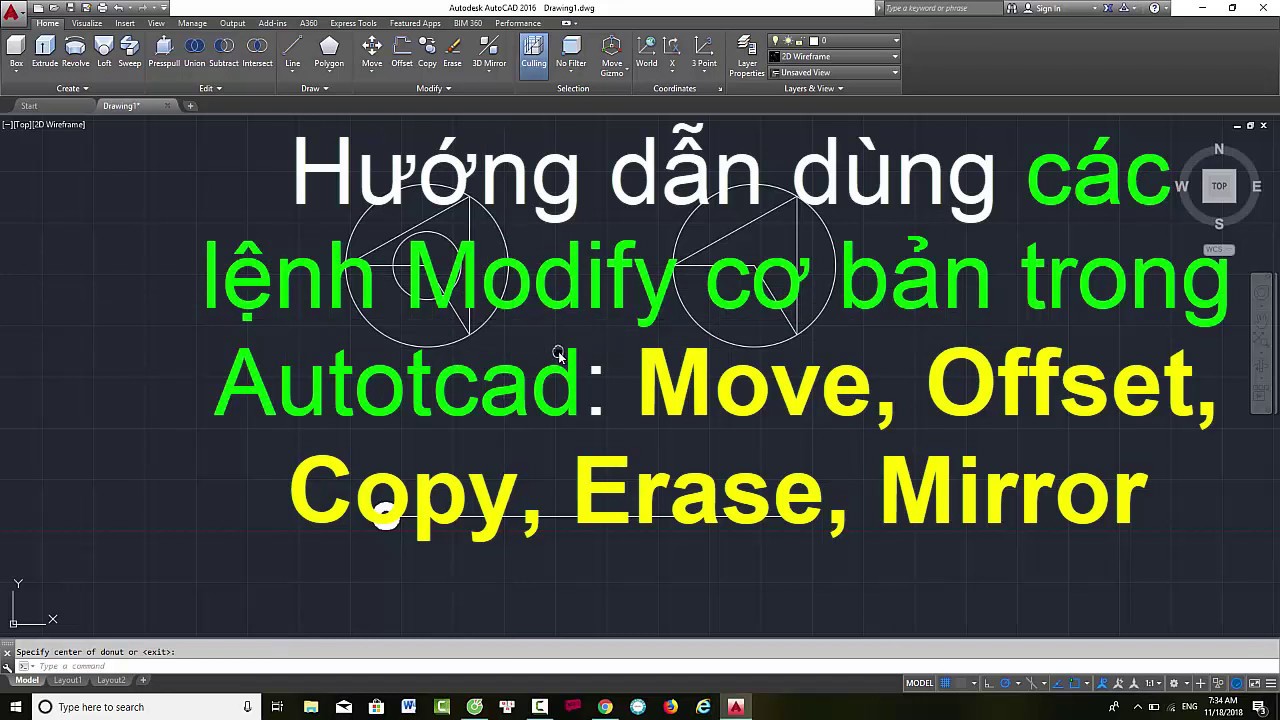
Task: Expand the Edit panel dropdown
Action: click(210, 88)
